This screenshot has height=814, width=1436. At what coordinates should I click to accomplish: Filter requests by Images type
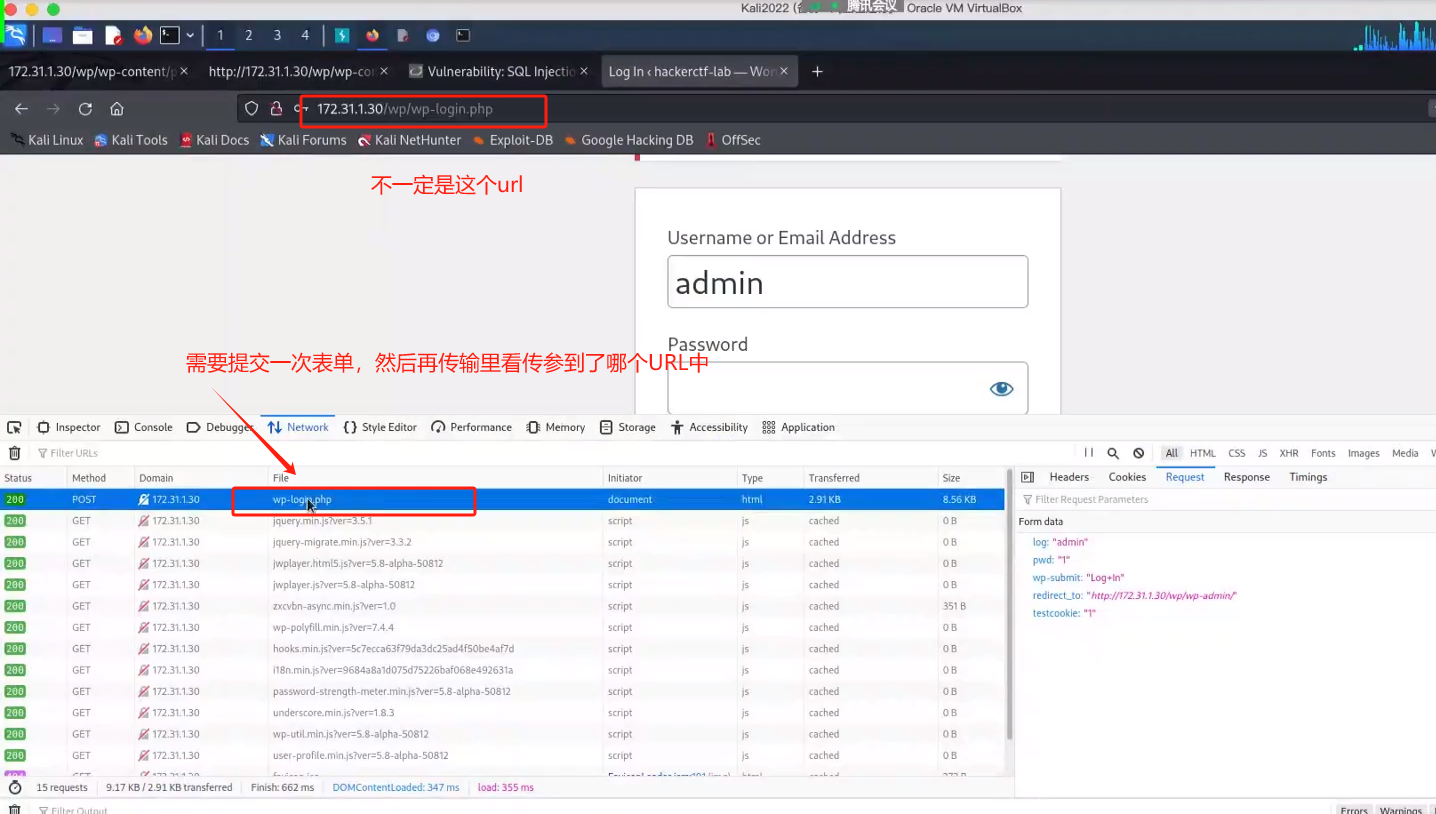point(1363,453)
